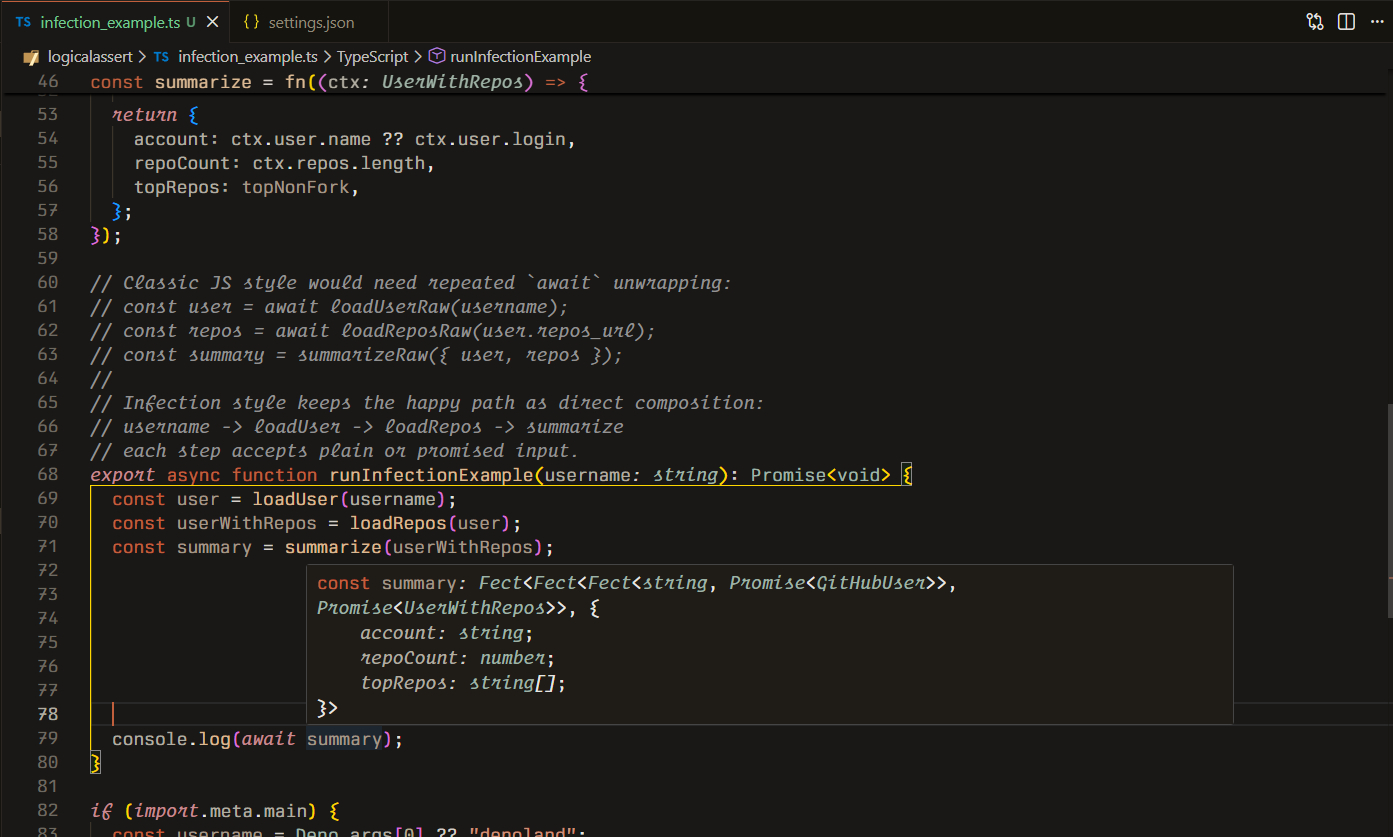Viewport: 1393px width, 837px height.
Task: Click the folder icon beside logicalassert breadcrumb
Action: (x=31, y=57)
